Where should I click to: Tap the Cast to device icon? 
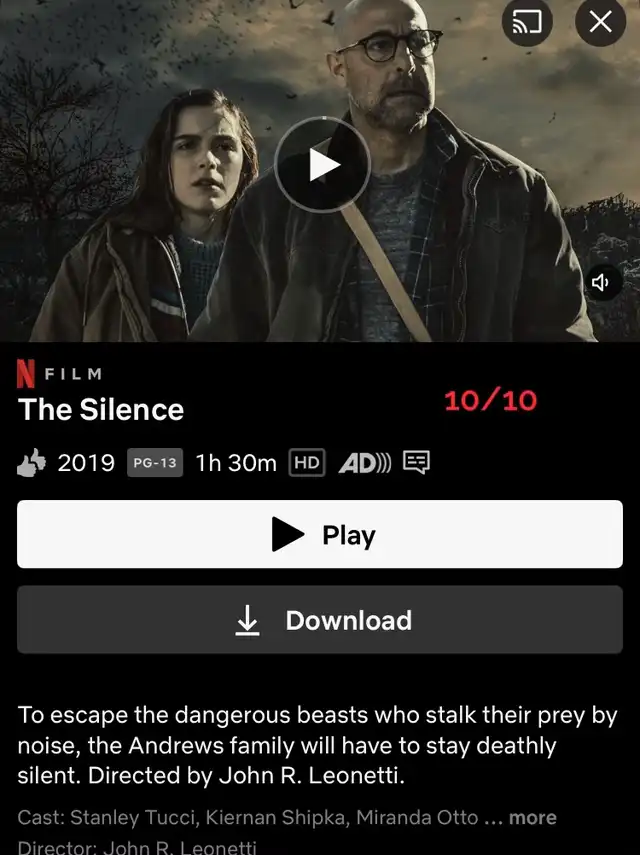point(527,22)
